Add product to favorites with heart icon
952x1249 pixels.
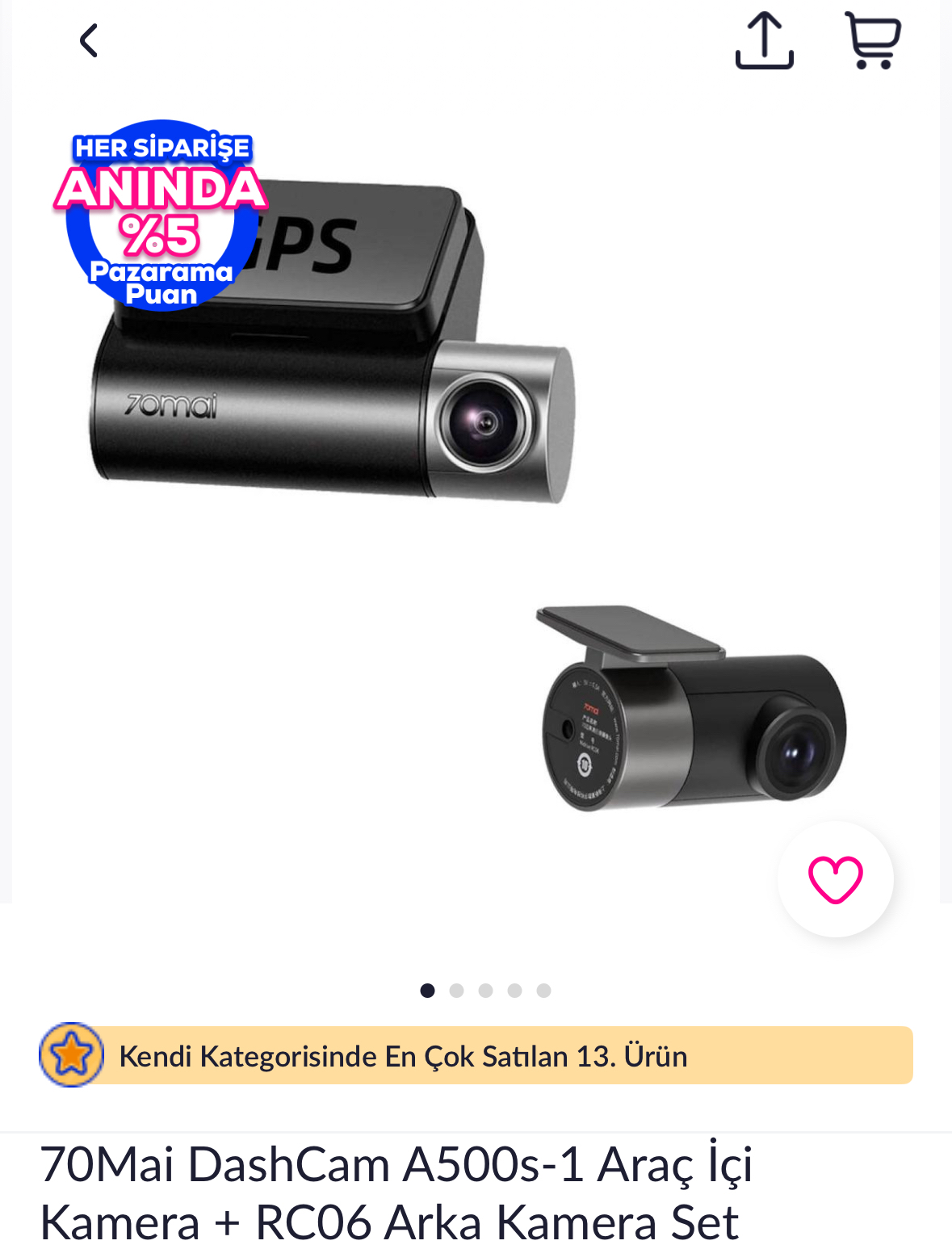tap(836, 879)
